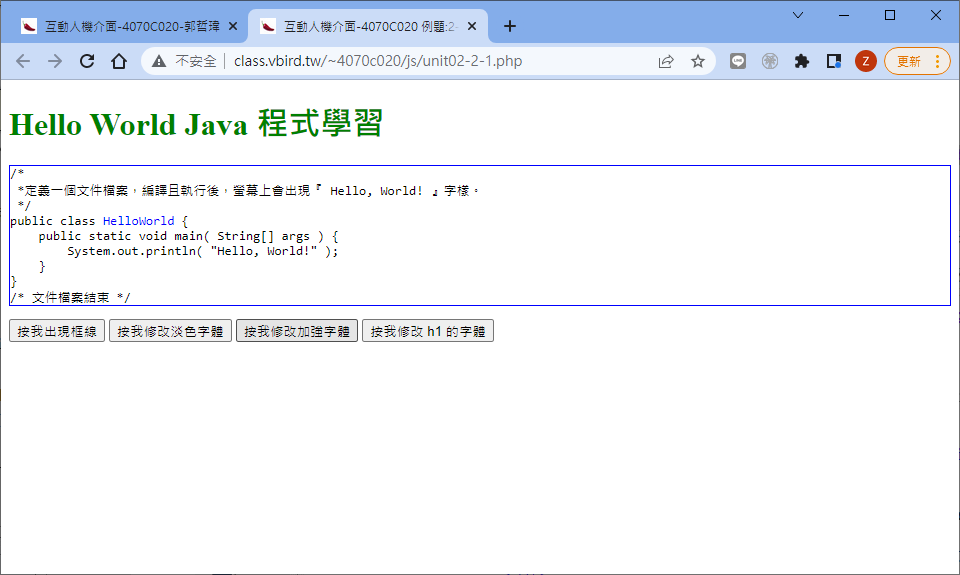Open the share page icon in address bar
The height and width of the screenshot is (575, 960).
pyautogui.click(x=666, y=61)
